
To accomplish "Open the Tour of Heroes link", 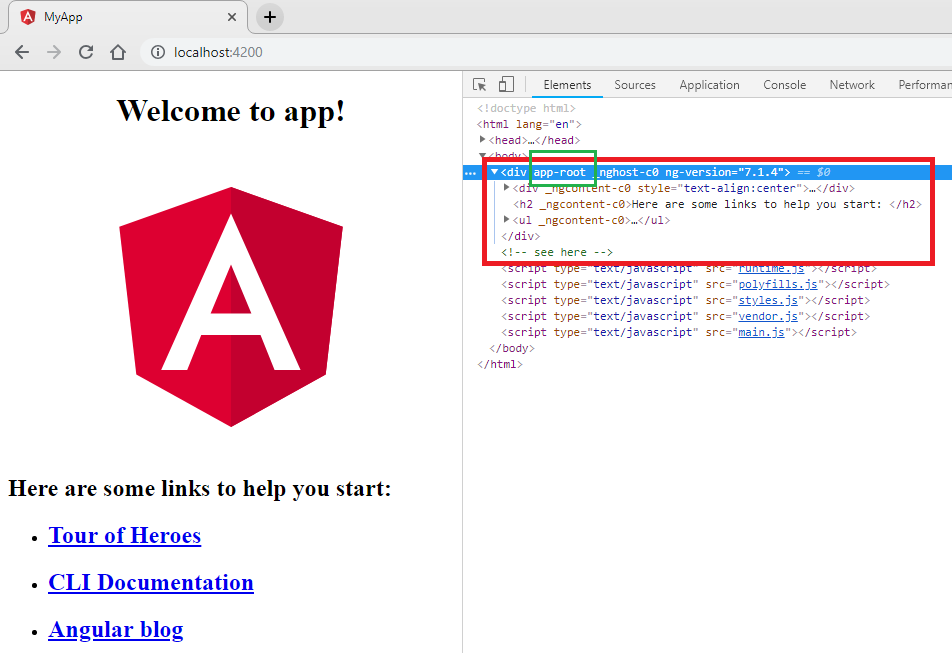I will [x=124, y=535].
